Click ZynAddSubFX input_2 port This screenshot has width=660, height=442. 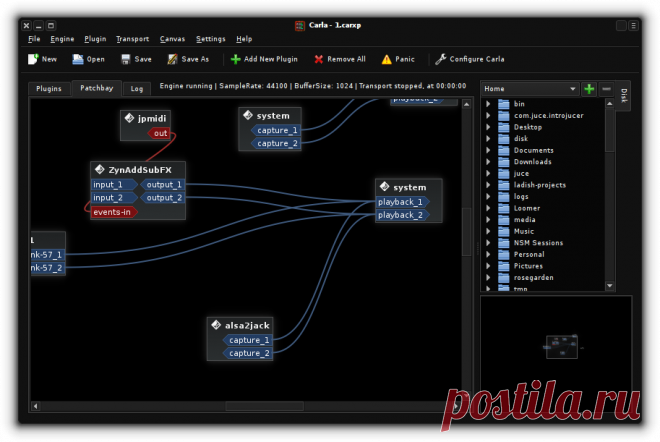point(113,198)
